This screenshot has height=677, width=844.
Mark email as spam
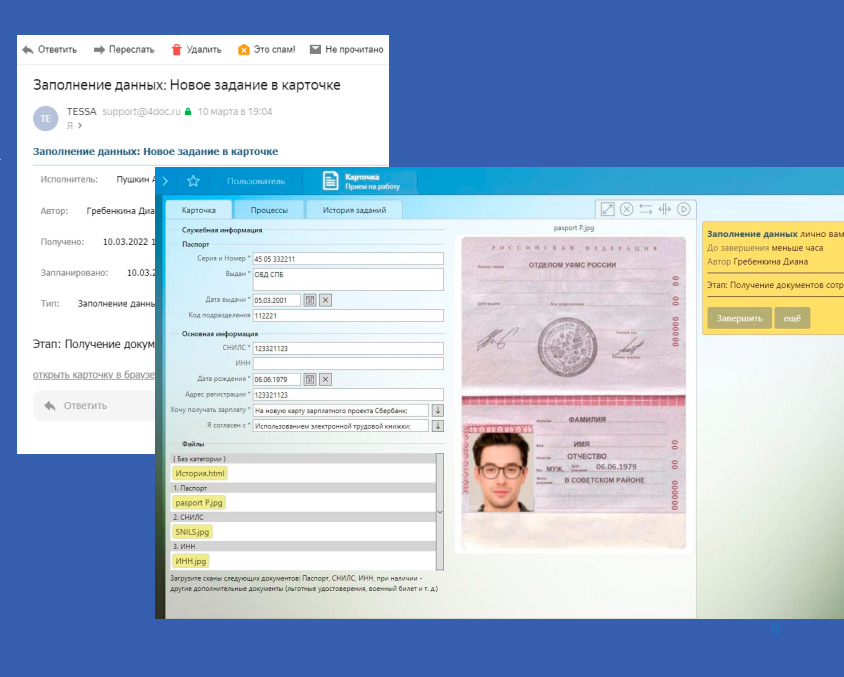(244, 49)
